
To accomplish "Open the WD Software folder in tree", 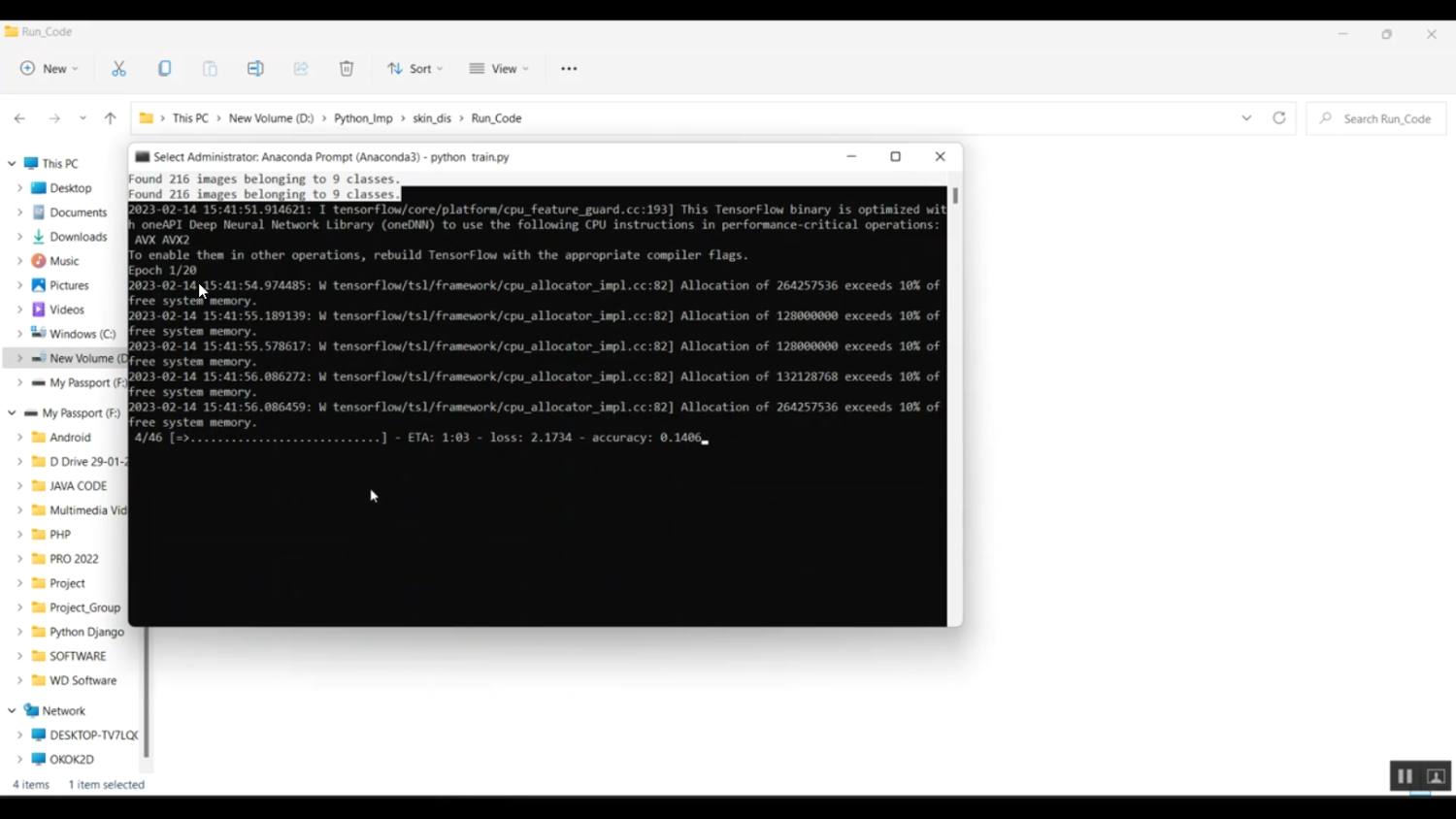I will click(83, 680).
